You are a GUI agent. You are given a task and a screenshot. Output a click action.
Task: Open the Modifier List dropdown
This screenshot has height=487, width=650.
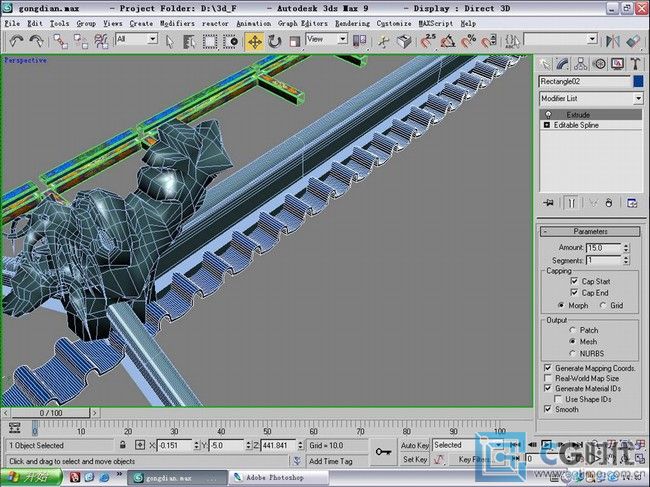638,99
